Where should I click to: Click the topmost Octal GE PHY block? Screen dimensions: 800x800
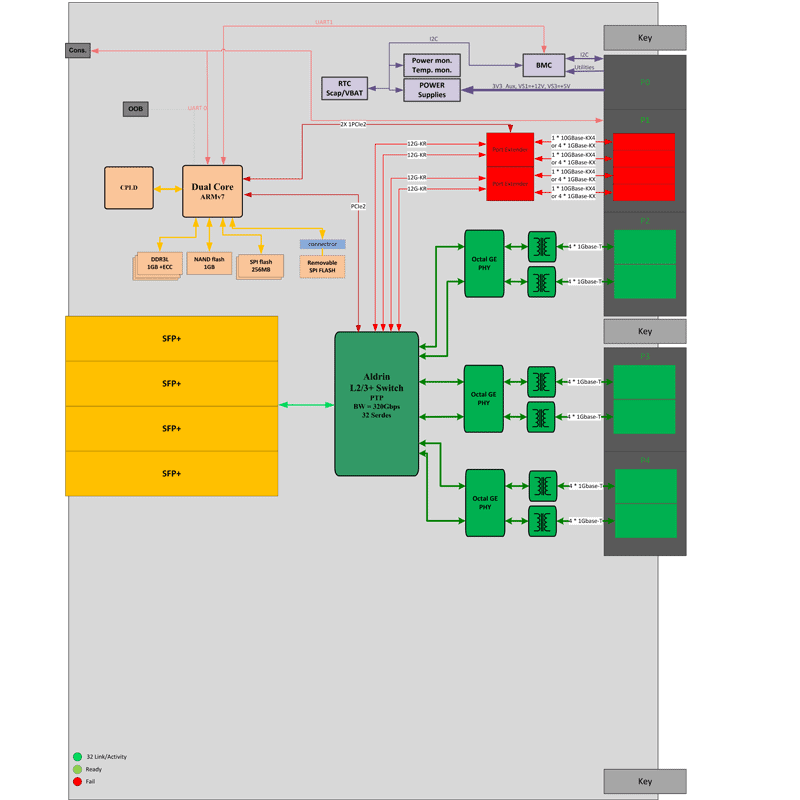pyautogui.click(x=484, y=263)
